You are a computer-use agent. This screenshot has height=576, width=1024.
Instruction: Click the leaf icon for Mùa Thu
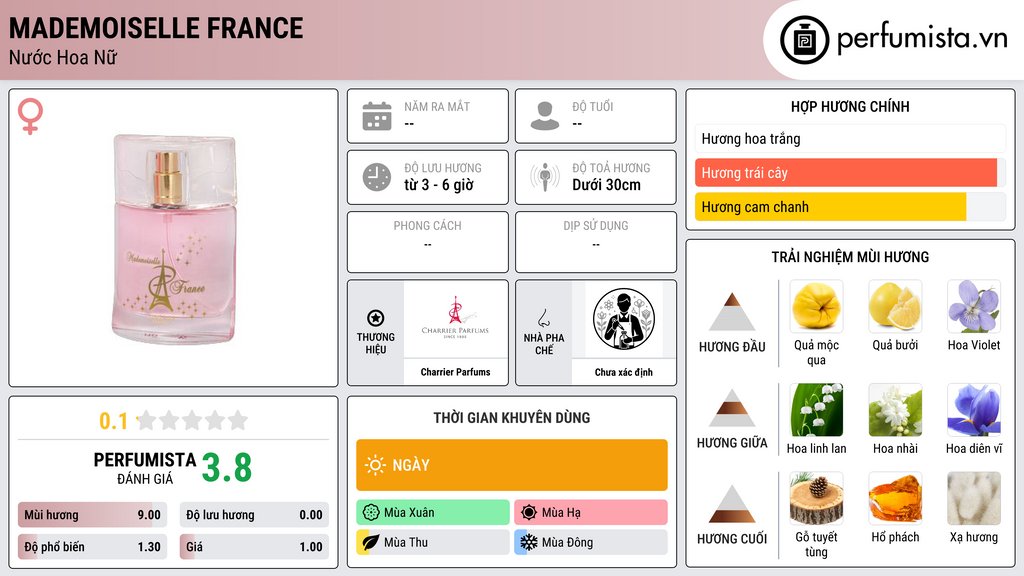click(371, 542)
